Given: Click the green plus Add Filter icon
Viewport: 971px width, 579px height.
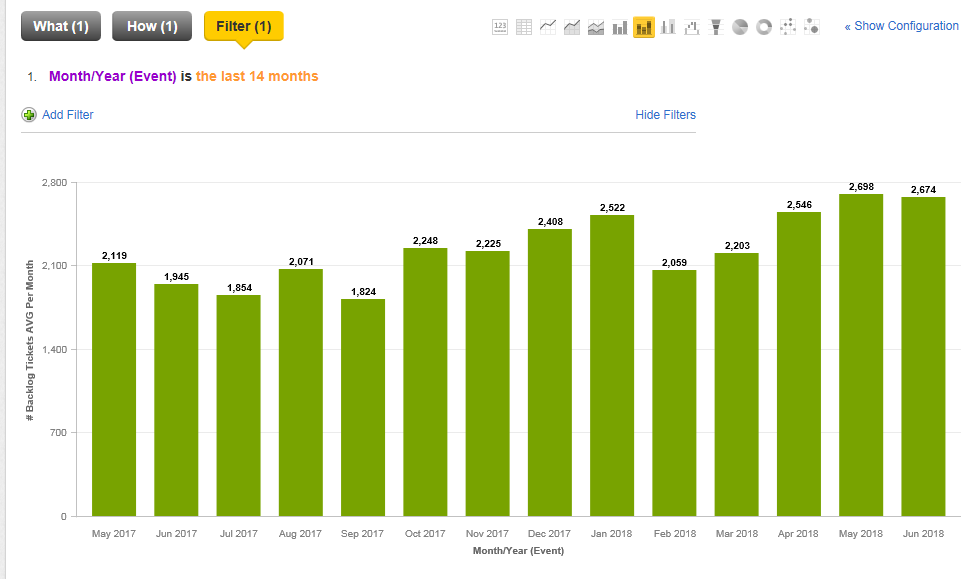Looking at the screenshot, I should (29, 115).
